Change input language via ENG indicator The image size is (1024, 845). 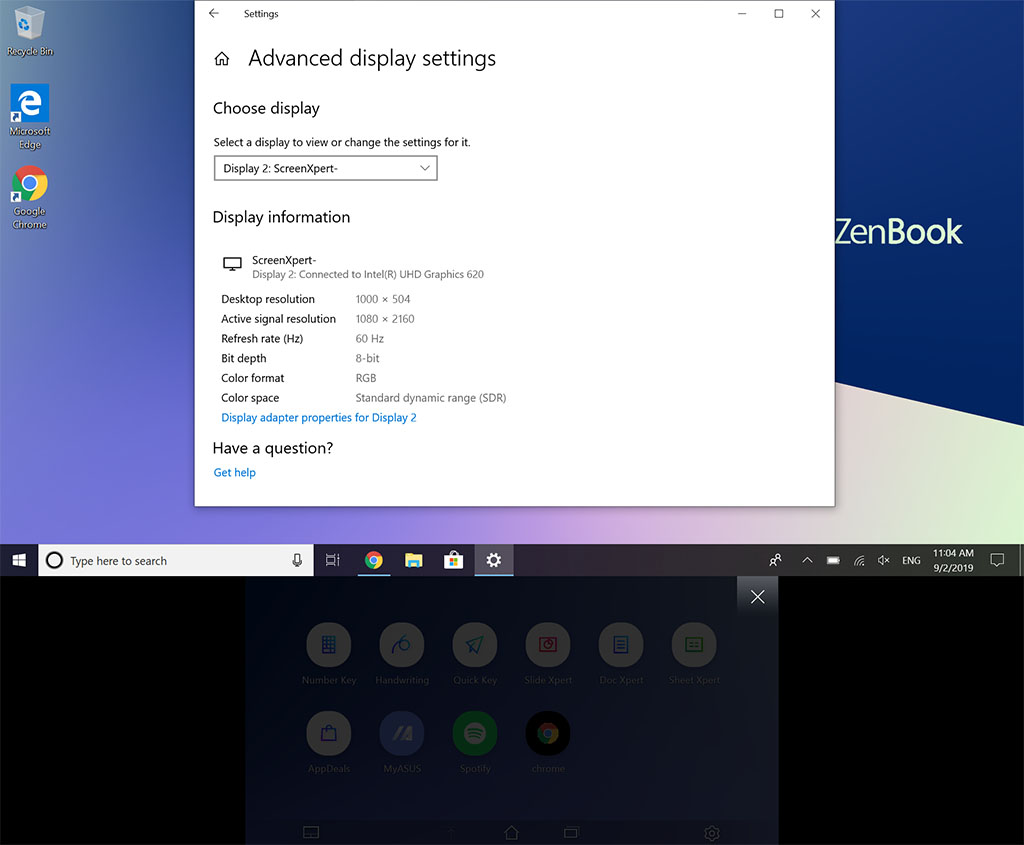pos(911,560)
